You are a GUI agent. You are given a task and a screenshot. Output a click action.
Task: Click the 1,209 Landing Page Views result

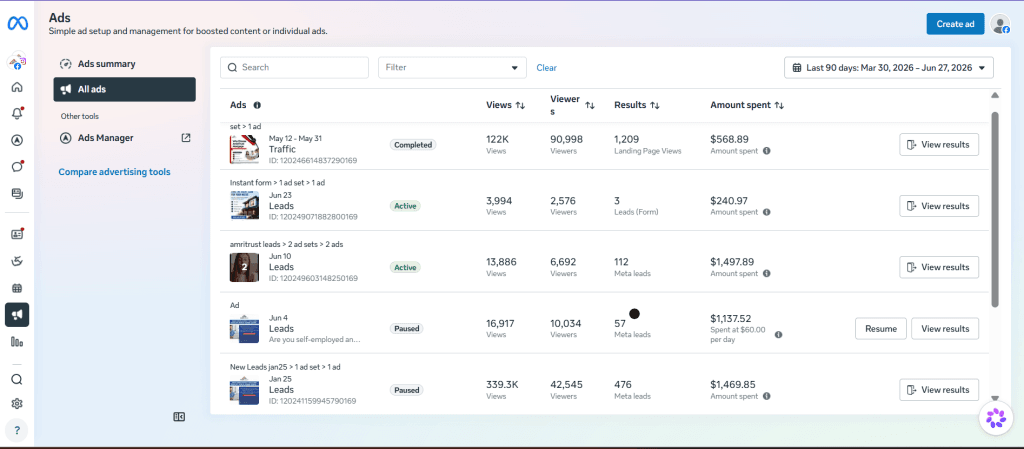pos(627,139)
